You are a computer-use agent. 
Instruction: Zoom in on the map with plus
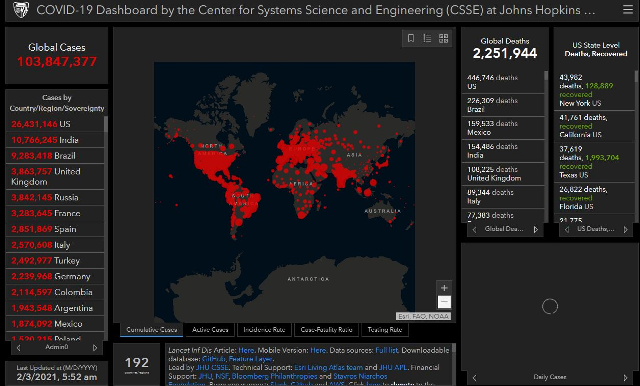[444, 288]
